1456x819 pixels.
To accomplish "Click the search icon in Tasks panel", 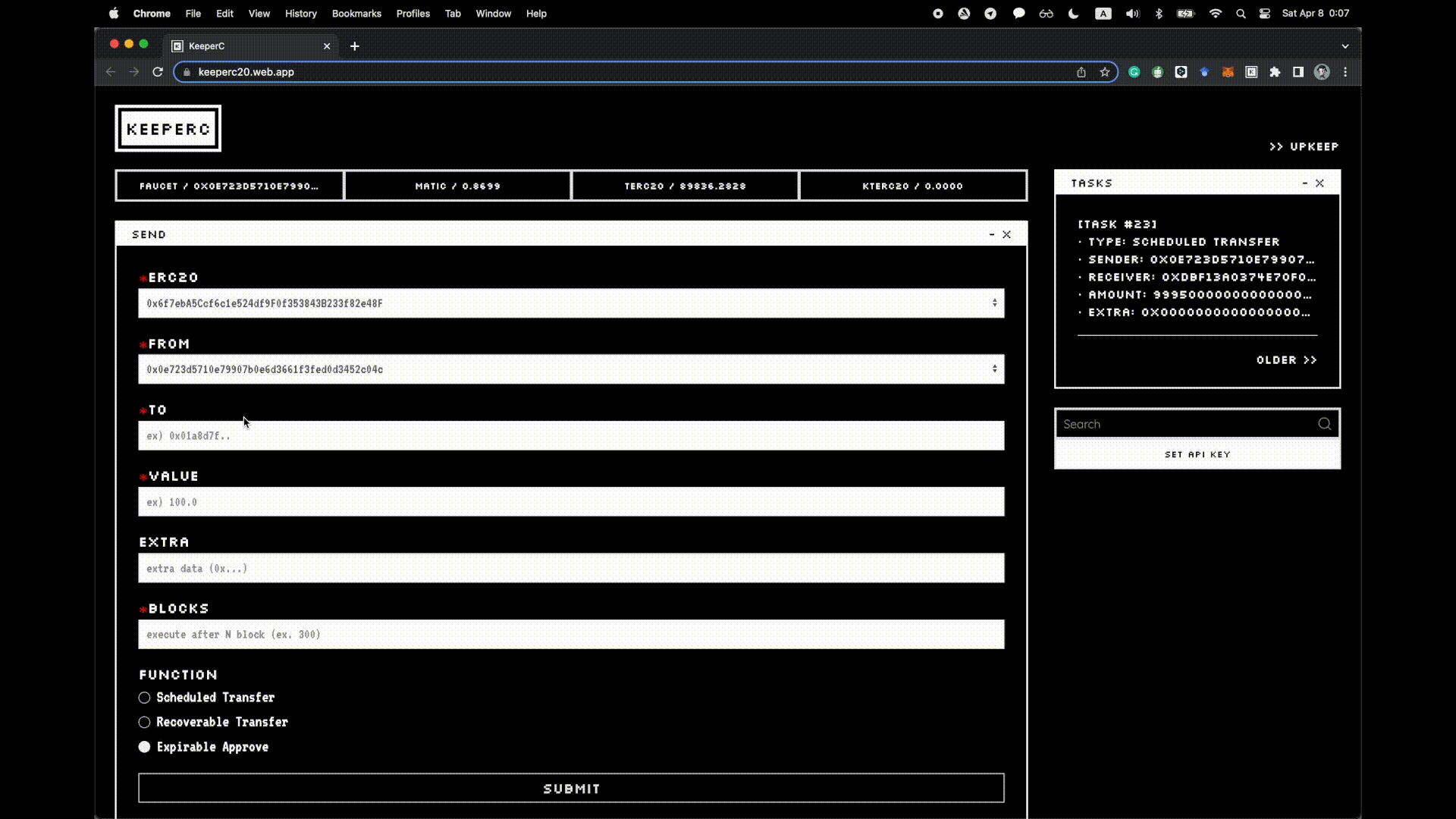I will coord(1325,423).
